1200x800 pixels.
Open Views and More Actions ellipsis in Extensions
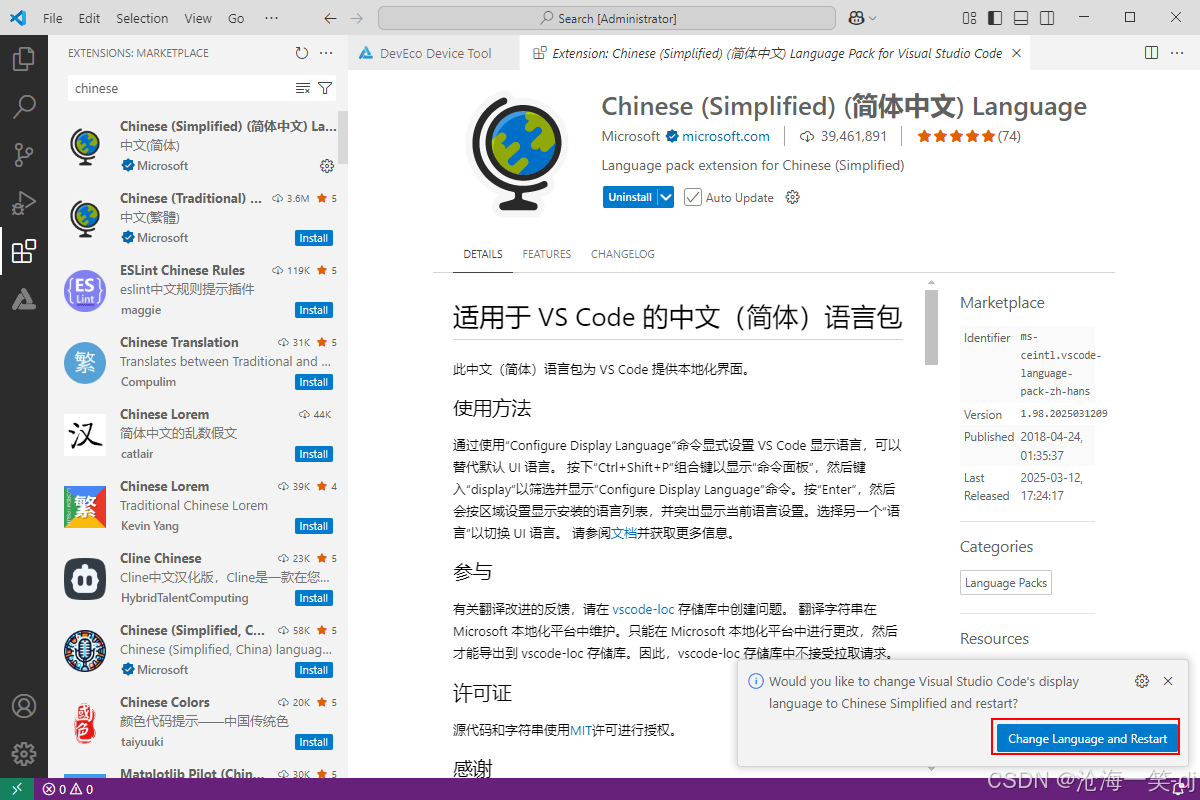pos(326,53)
